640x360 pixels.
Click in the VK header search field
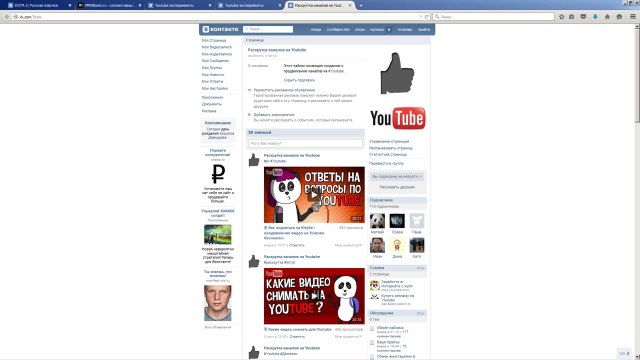pos(268,29)
